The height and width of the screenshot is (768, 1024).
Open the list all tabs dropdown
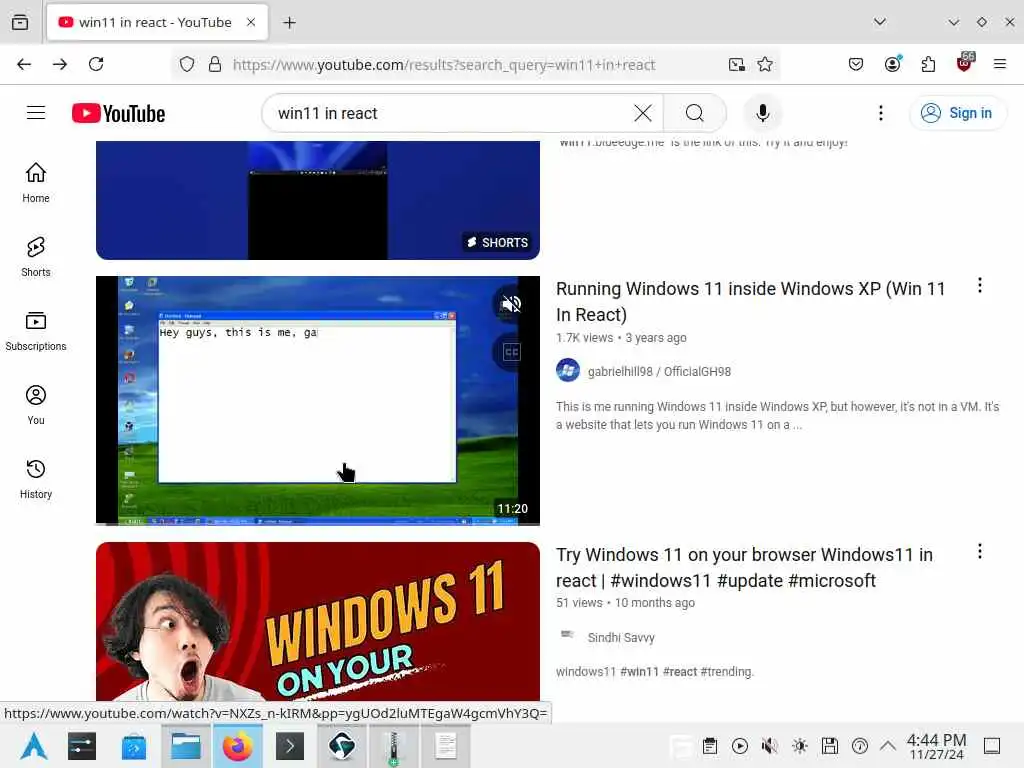(x=880, y=22)
